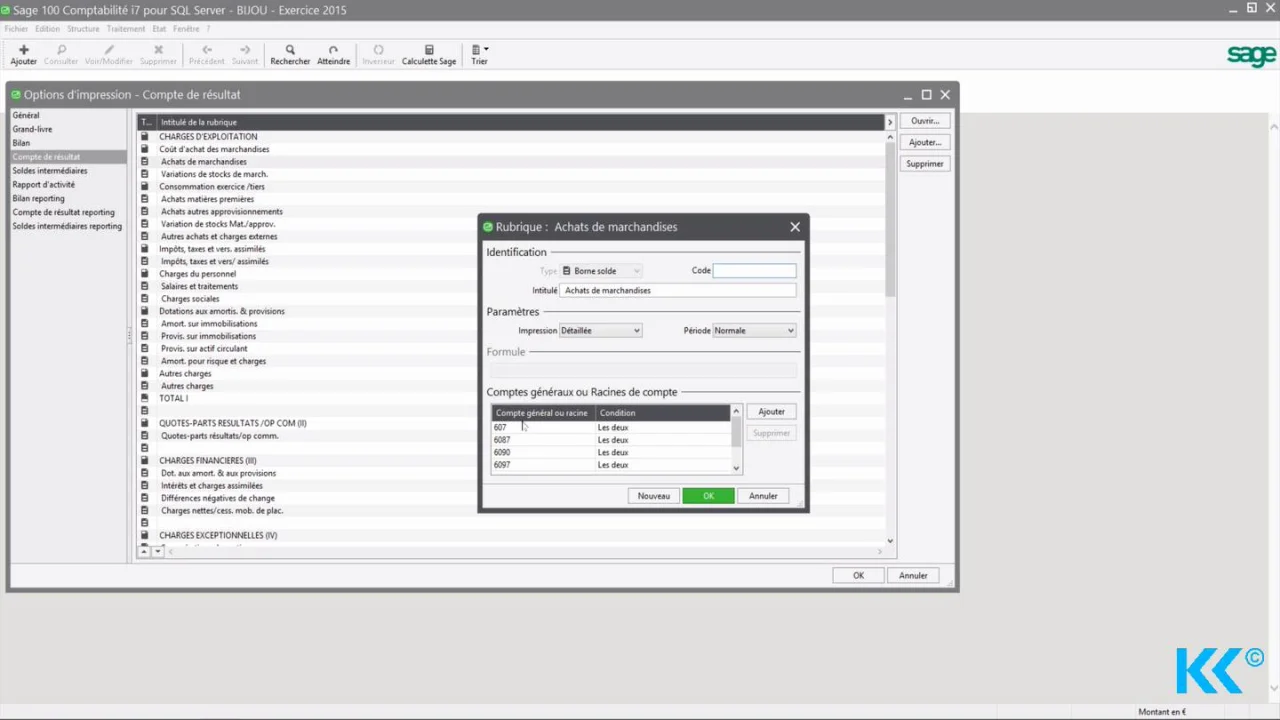Screen dimensions: 1280x720
Task: Select Bilan in options sidebar
Action: tap(68, 143)
